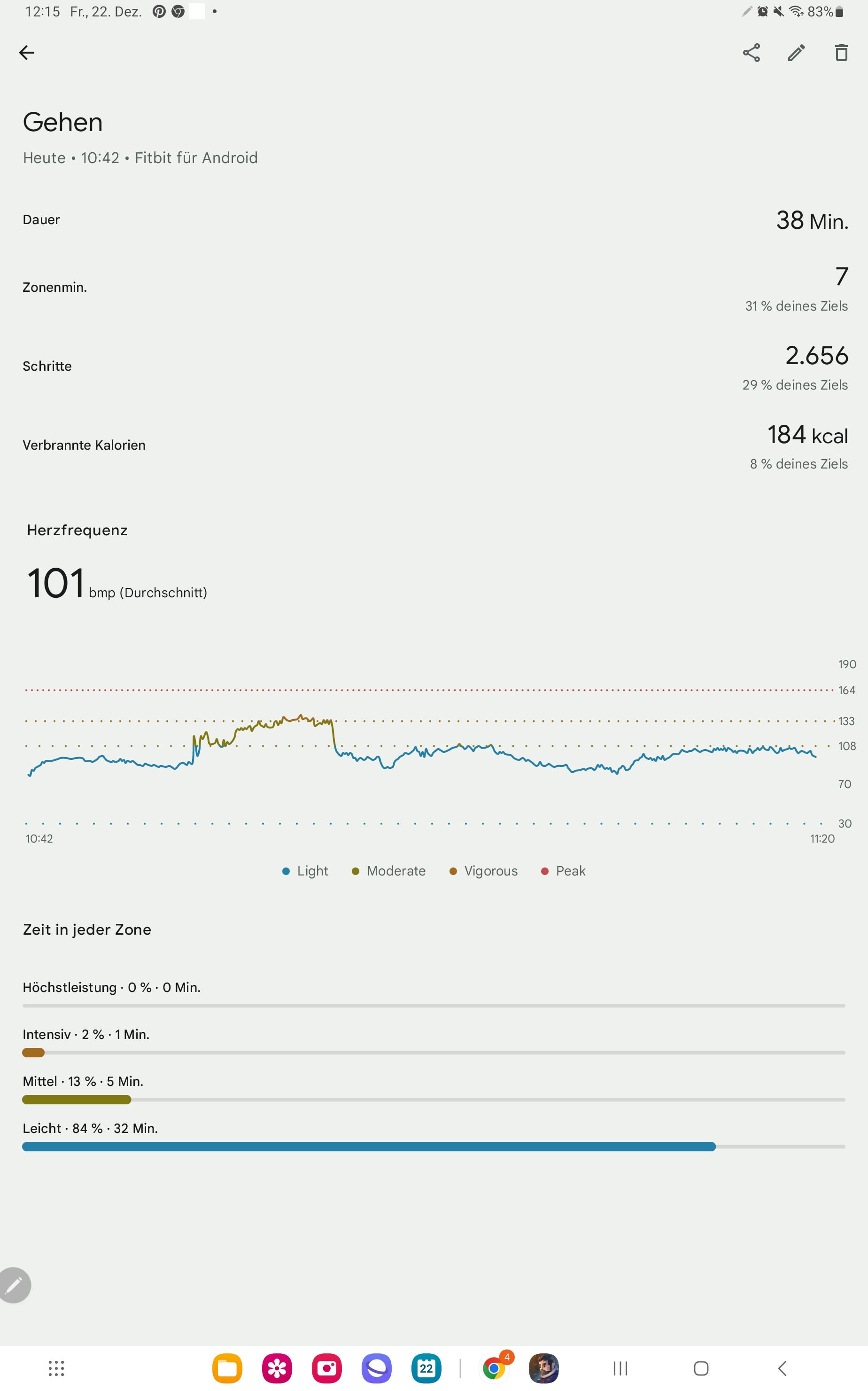868x1391 pixels.
Task: Open Chrome with notification badge
Action: coord(494,1368)
